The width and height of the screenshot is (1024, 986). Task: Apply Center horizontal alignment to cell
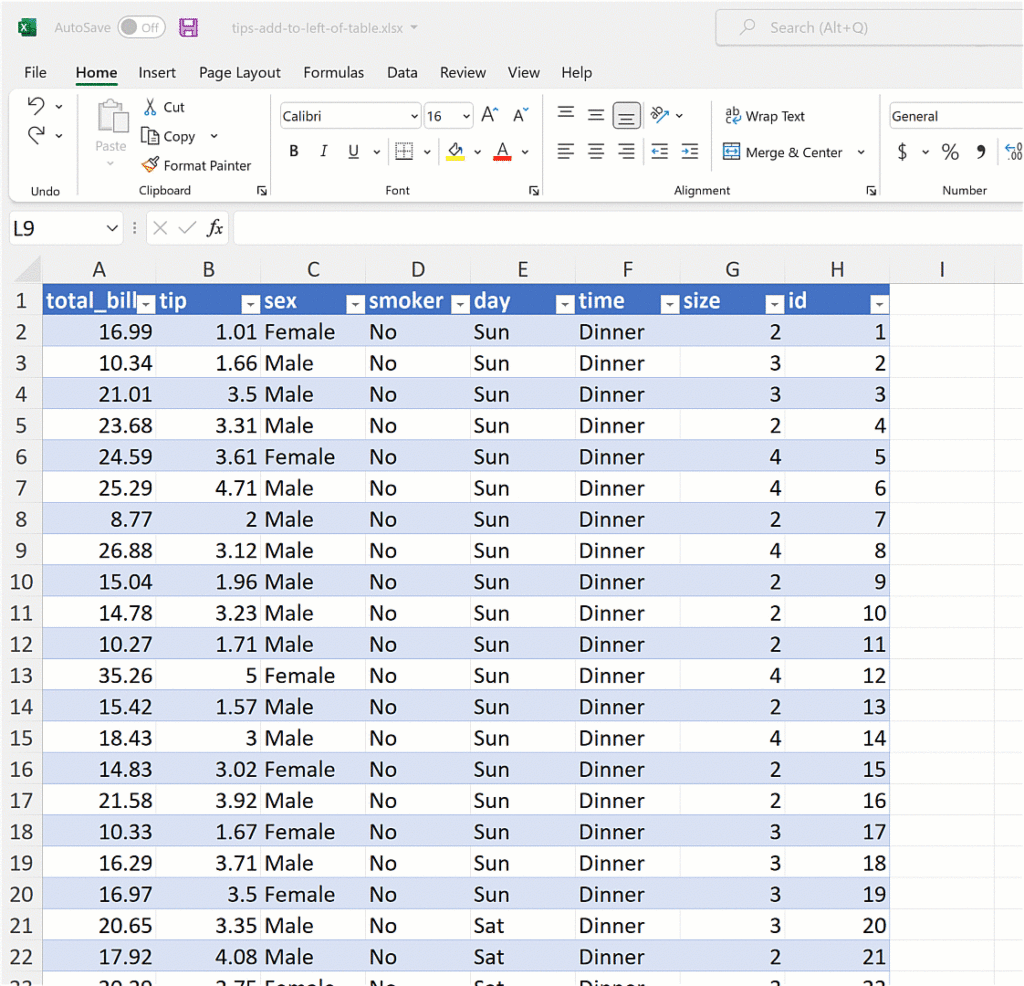click(x=596, y=152)
